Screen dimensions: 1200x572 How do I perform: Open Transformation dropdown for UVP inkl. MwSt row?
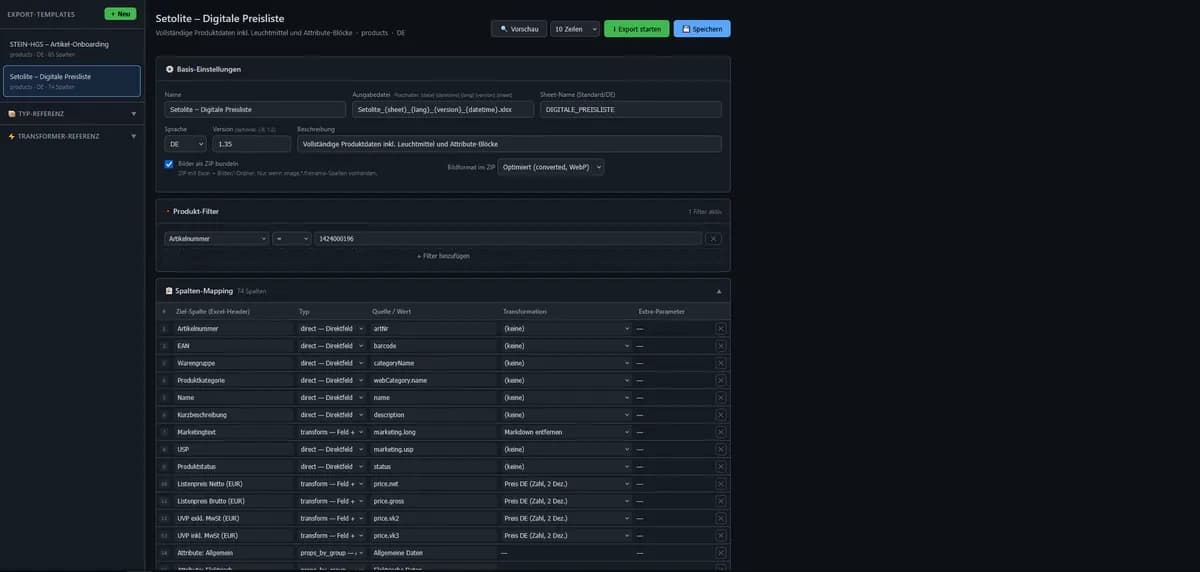click(x=566, y=536)
